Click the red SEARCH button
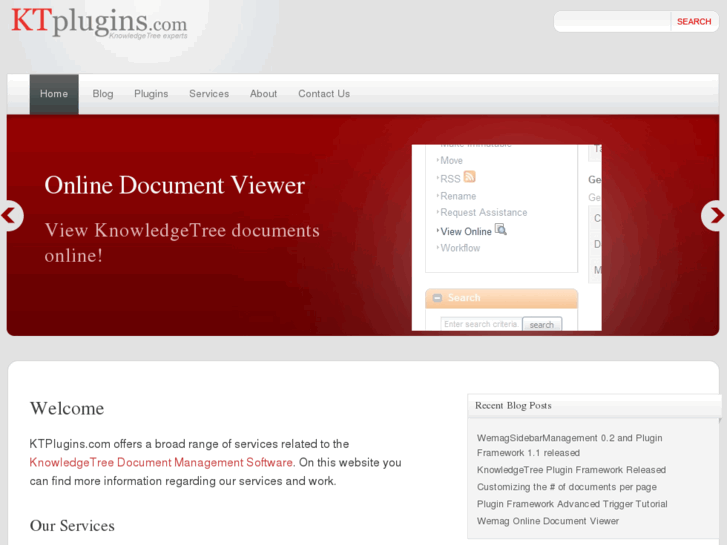727x545 pixels. pyautogui.click(x=694, y=22)
